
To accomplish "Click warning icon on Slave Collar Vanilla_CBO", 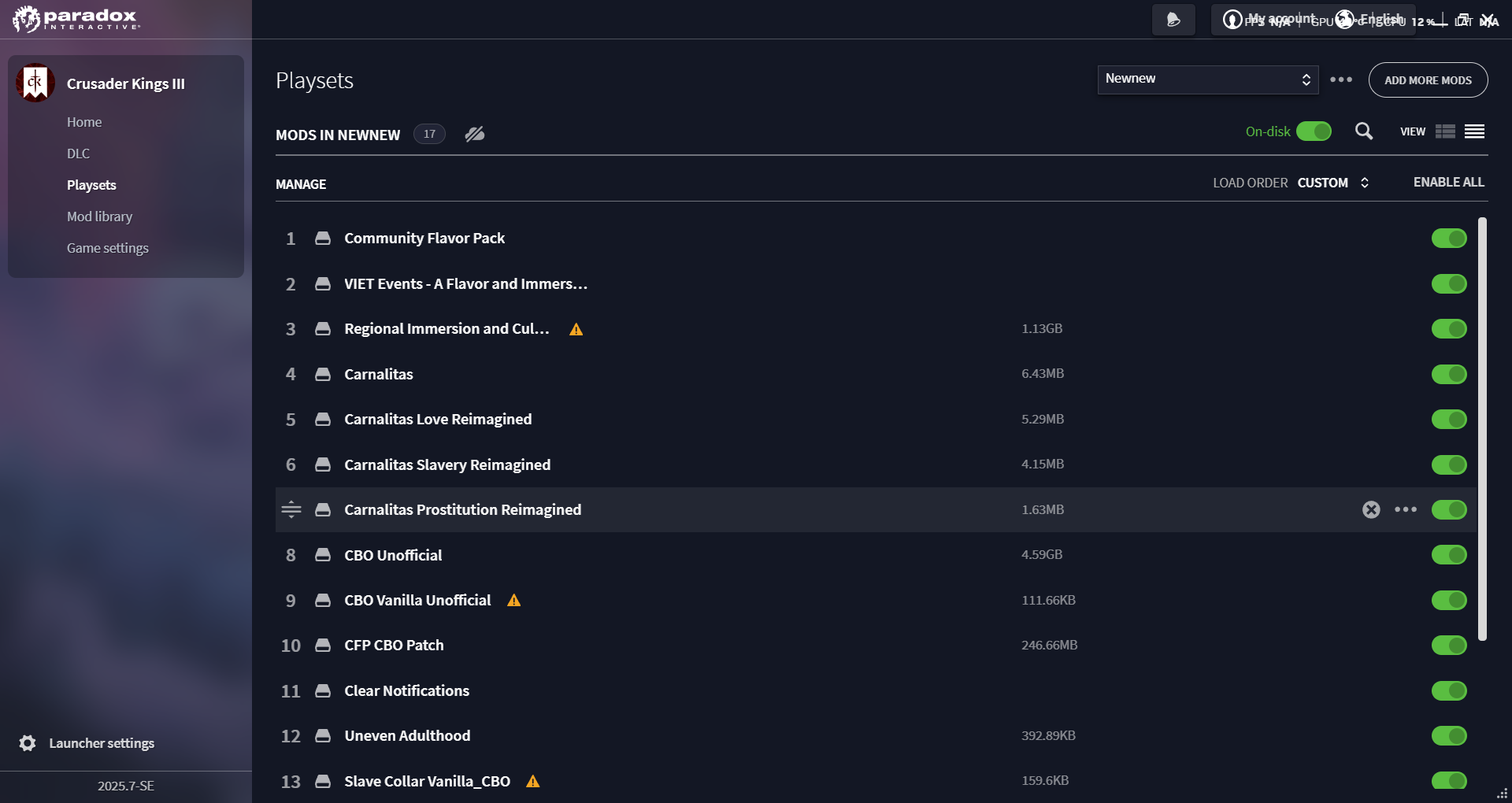I will pyautogui.click(x=533, y=782).
